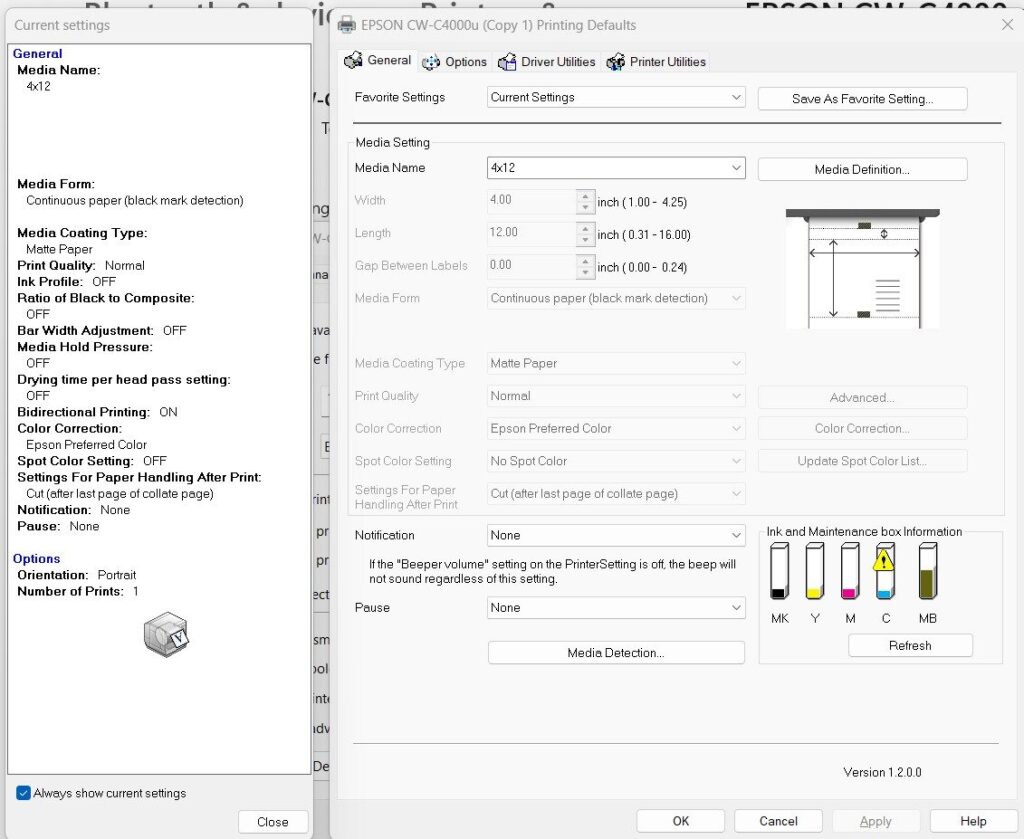The image size is (1024, 839).
Task: Go to the Printer Utilities tab
Action: (x=656, y=62)
